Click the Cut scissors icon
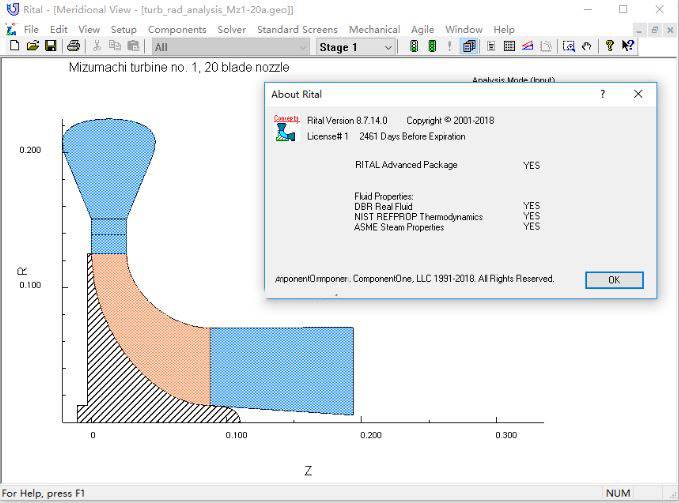The height and width of the screenshot is (503, 679). point(97,46)
